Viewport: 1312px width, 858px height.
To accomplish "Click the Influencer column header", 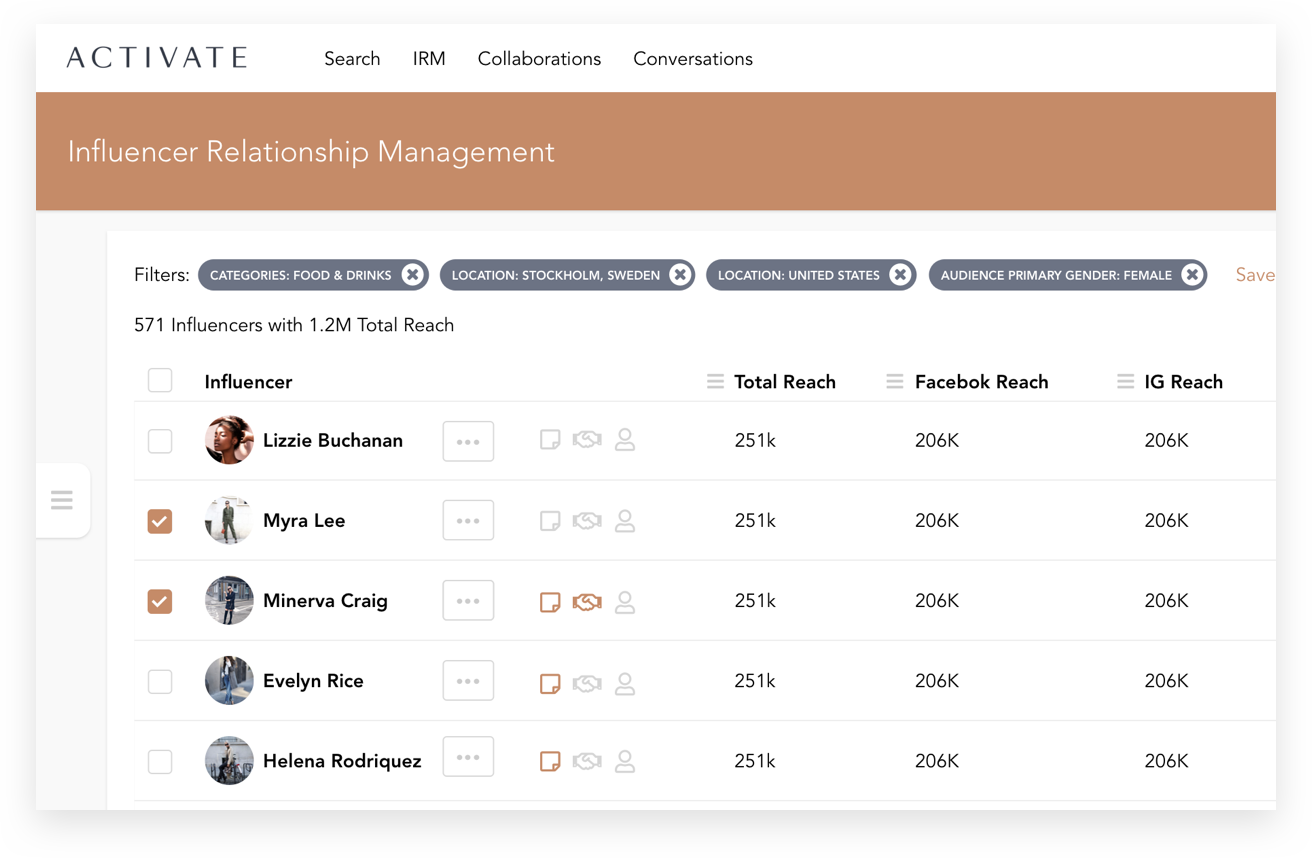I will click(x=248, y=382).
